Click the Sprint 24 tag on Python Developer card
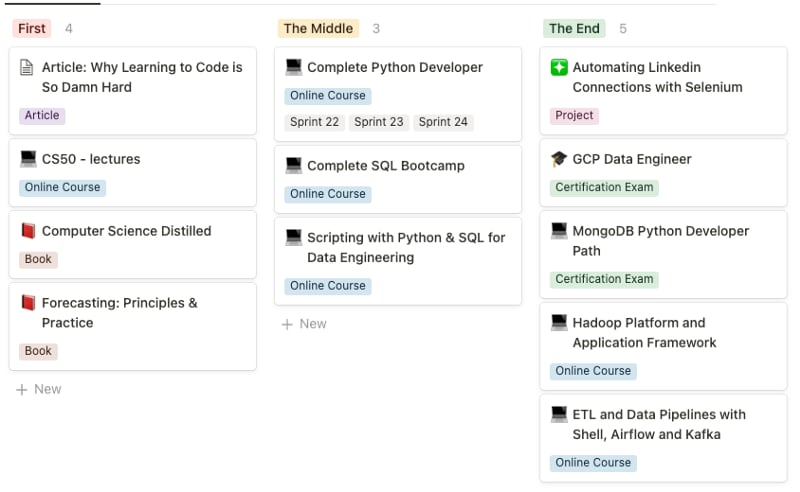 [443, 122]
